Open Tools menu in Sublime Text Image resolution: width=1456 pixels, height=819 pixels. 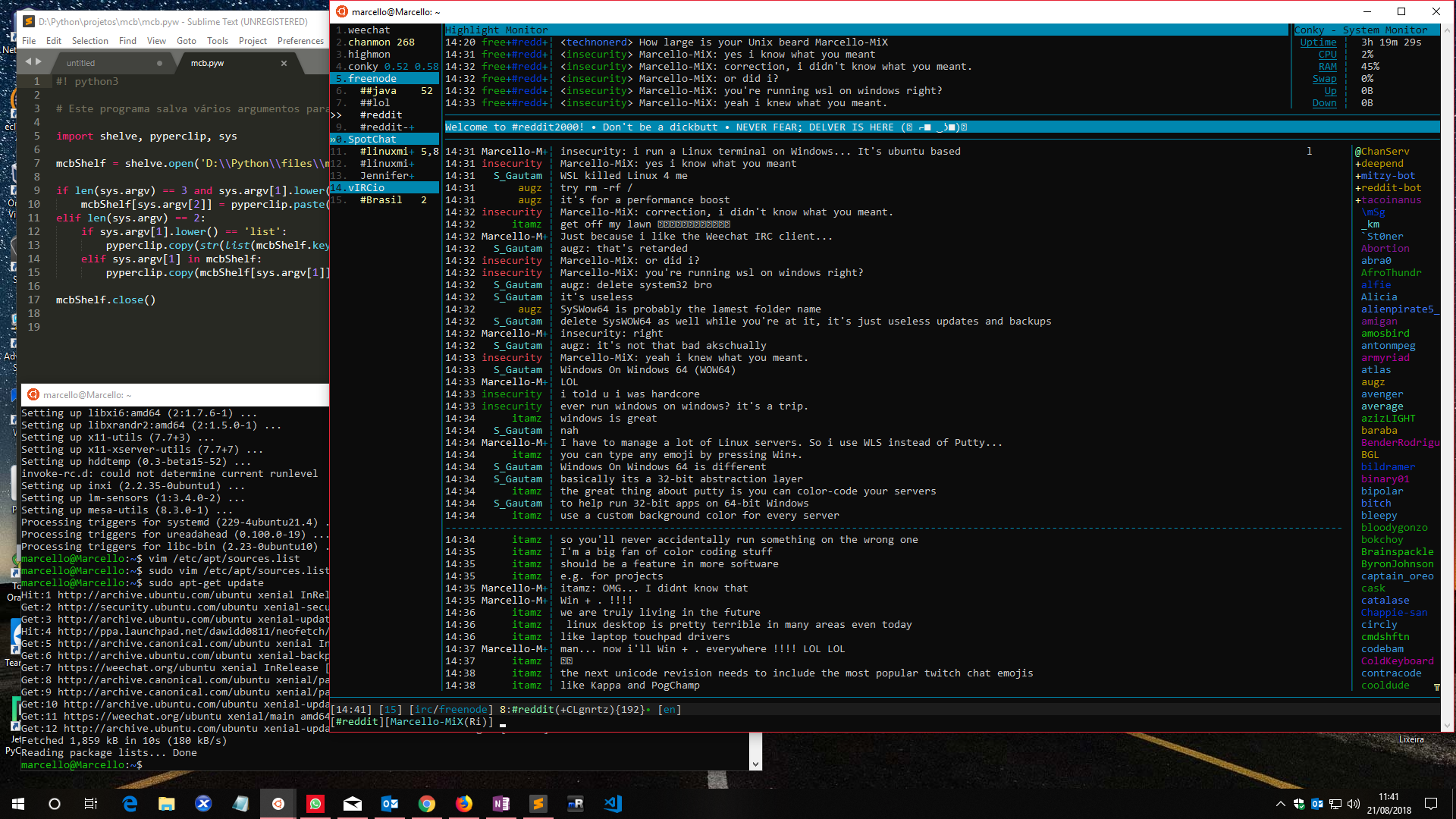coord(218,41)
